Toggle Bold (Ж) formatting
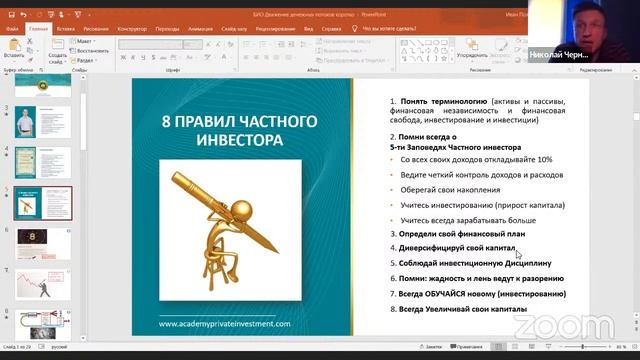Image resolution: width=640 pixels, height=360 pixels. [x=123, y=58]
